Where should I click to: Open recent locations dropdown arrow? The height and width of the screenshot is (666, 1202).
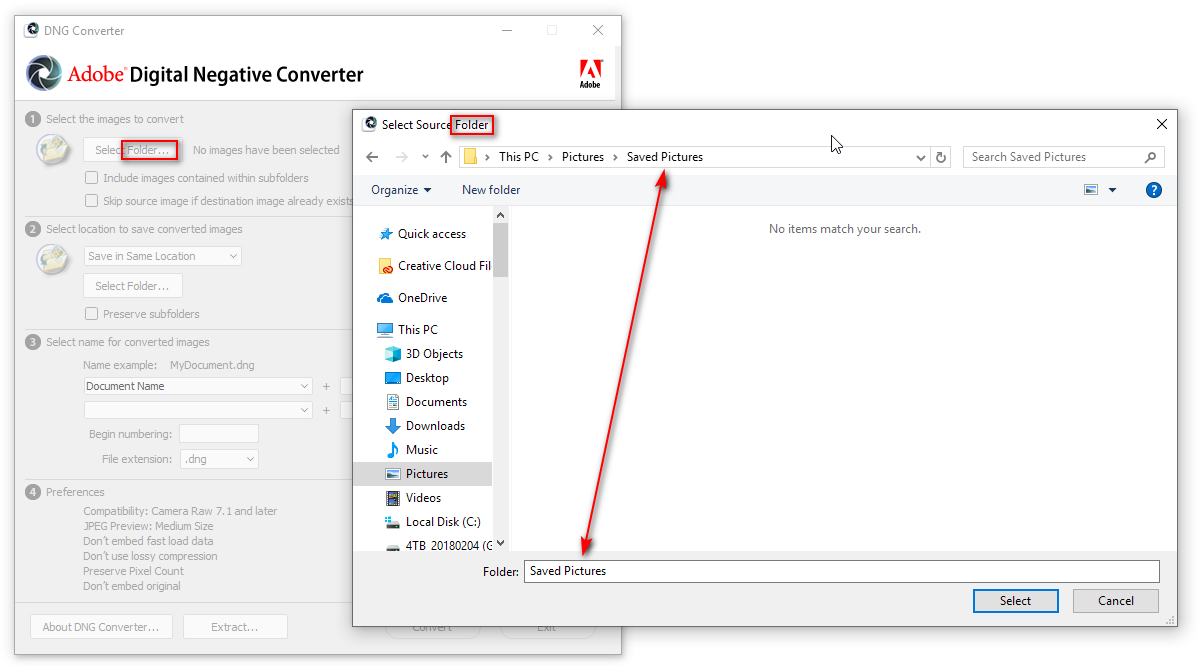(x=425, y=157)
